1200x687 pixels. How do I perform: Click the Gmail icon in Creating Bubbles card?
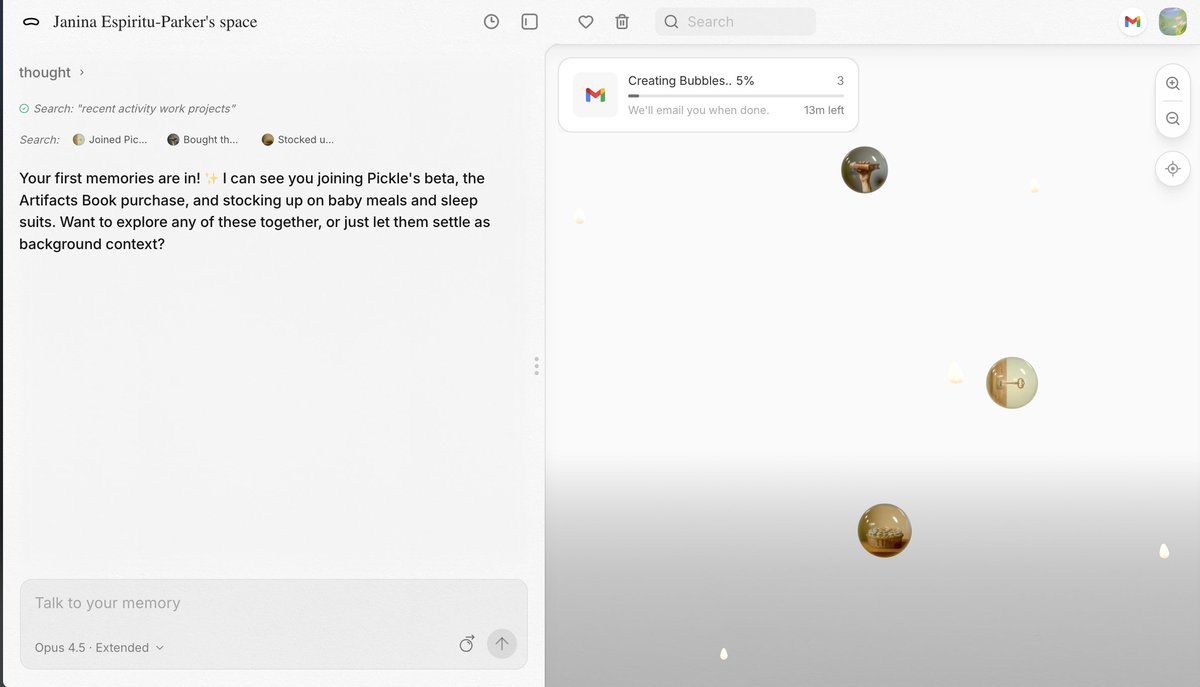595,95
